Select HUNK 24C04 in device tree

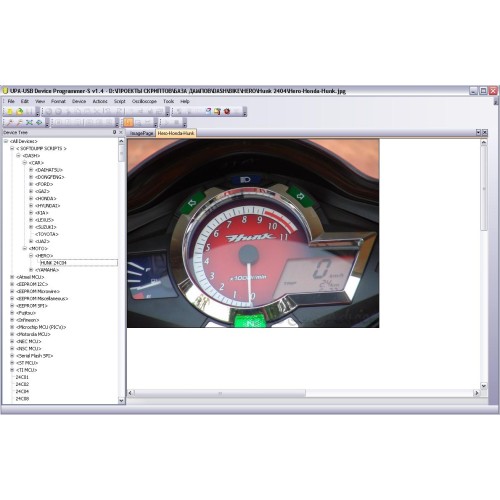pos(53,263)
